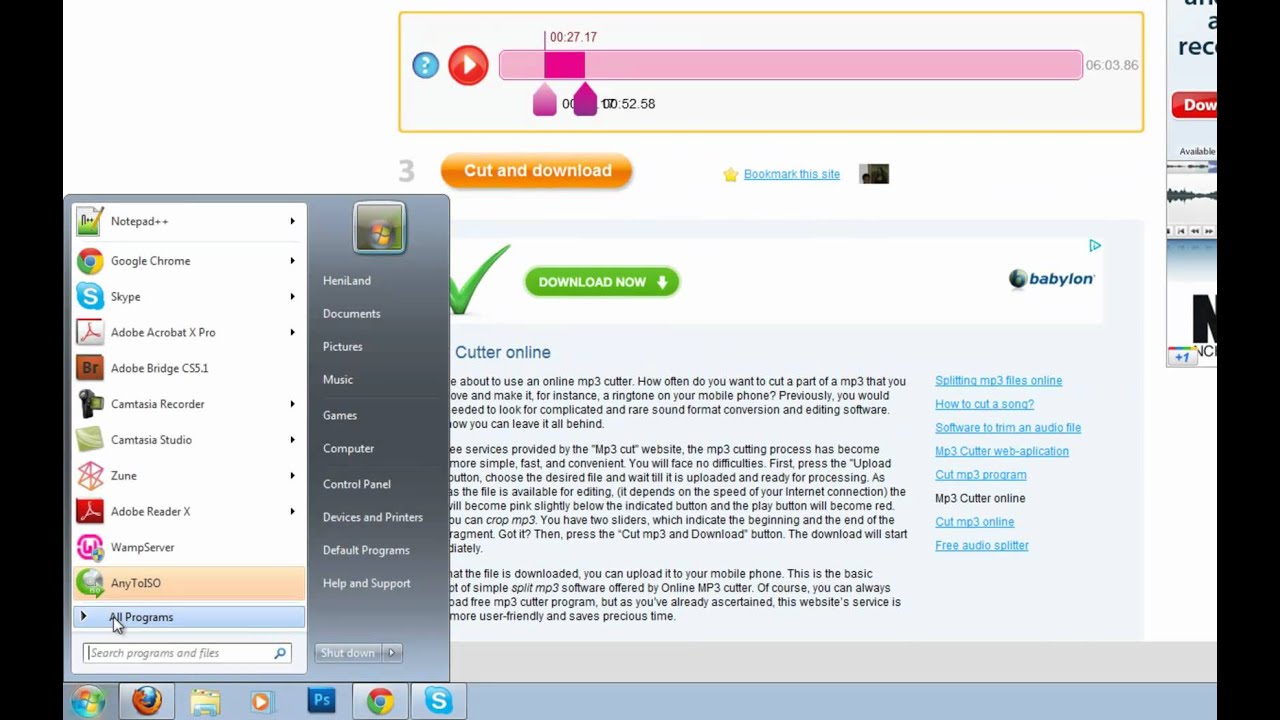Expand Camtasia Studio jump list arrow
This screenshot has height=720, width=1280.
(x=293, y=440)
